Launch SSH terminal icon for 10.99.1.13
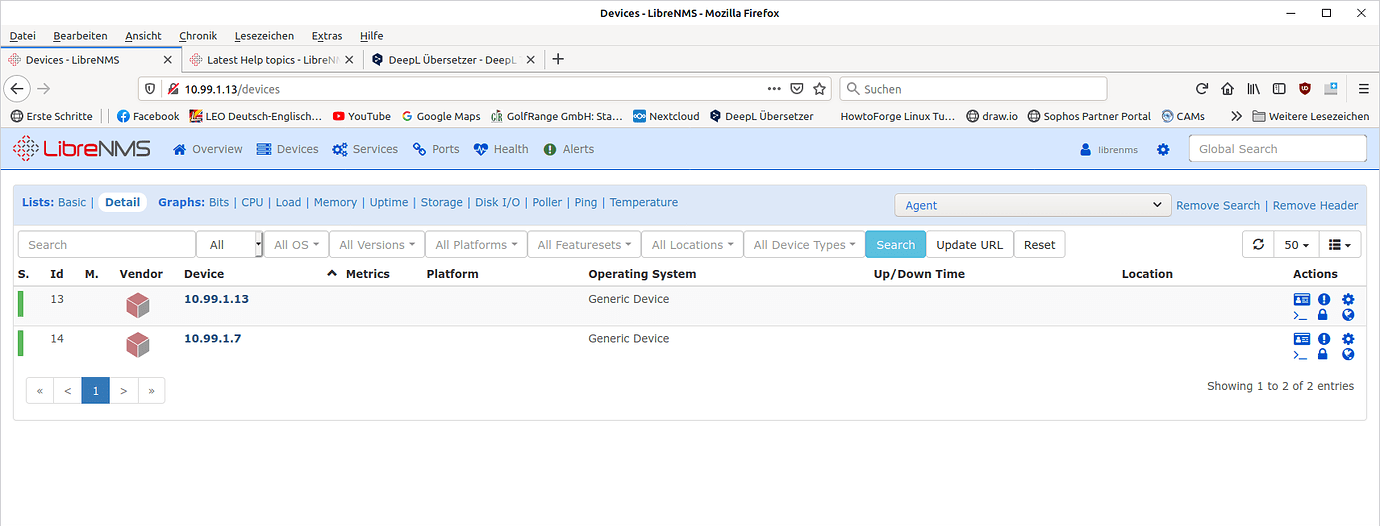 (1300, 315)
